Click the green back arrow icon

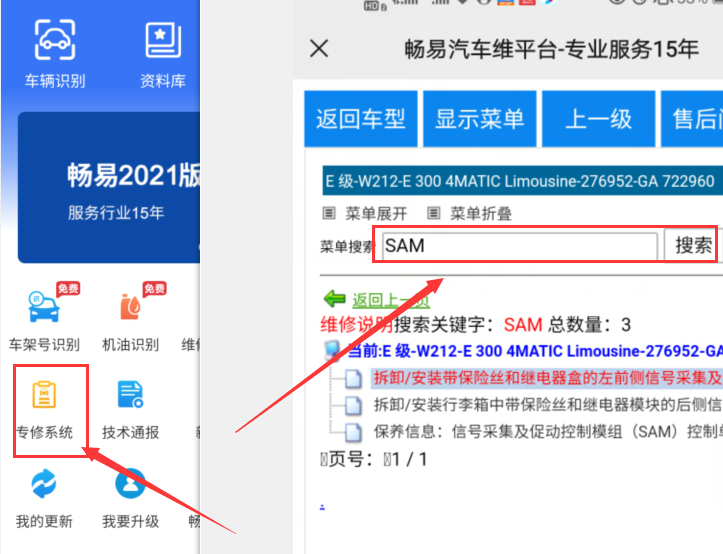(x=335, y=298)
